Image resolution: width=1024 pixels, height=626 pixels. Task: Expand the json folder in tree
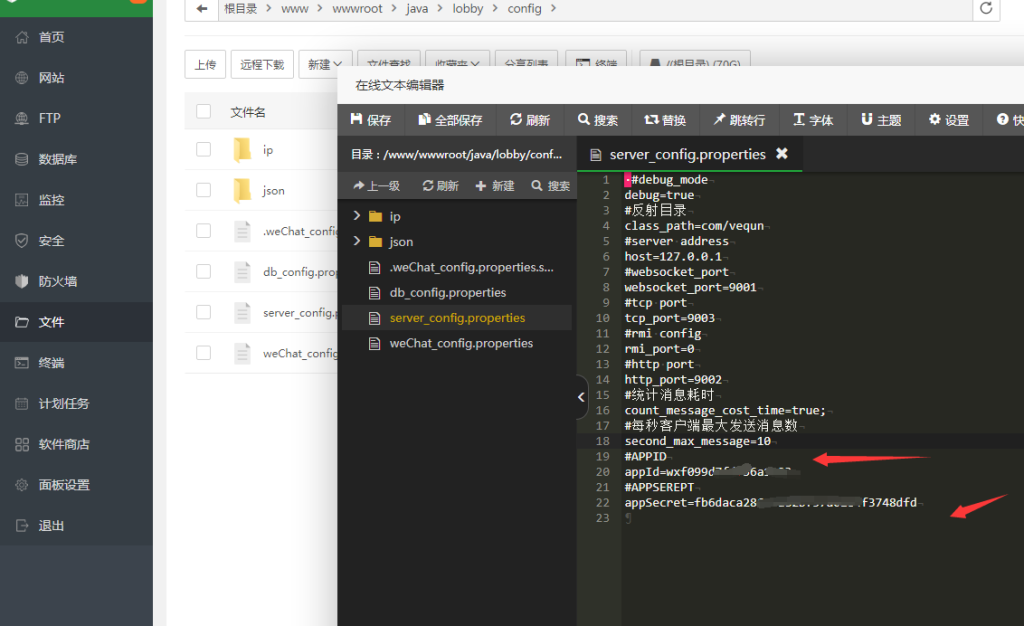(x=357, y=242)
